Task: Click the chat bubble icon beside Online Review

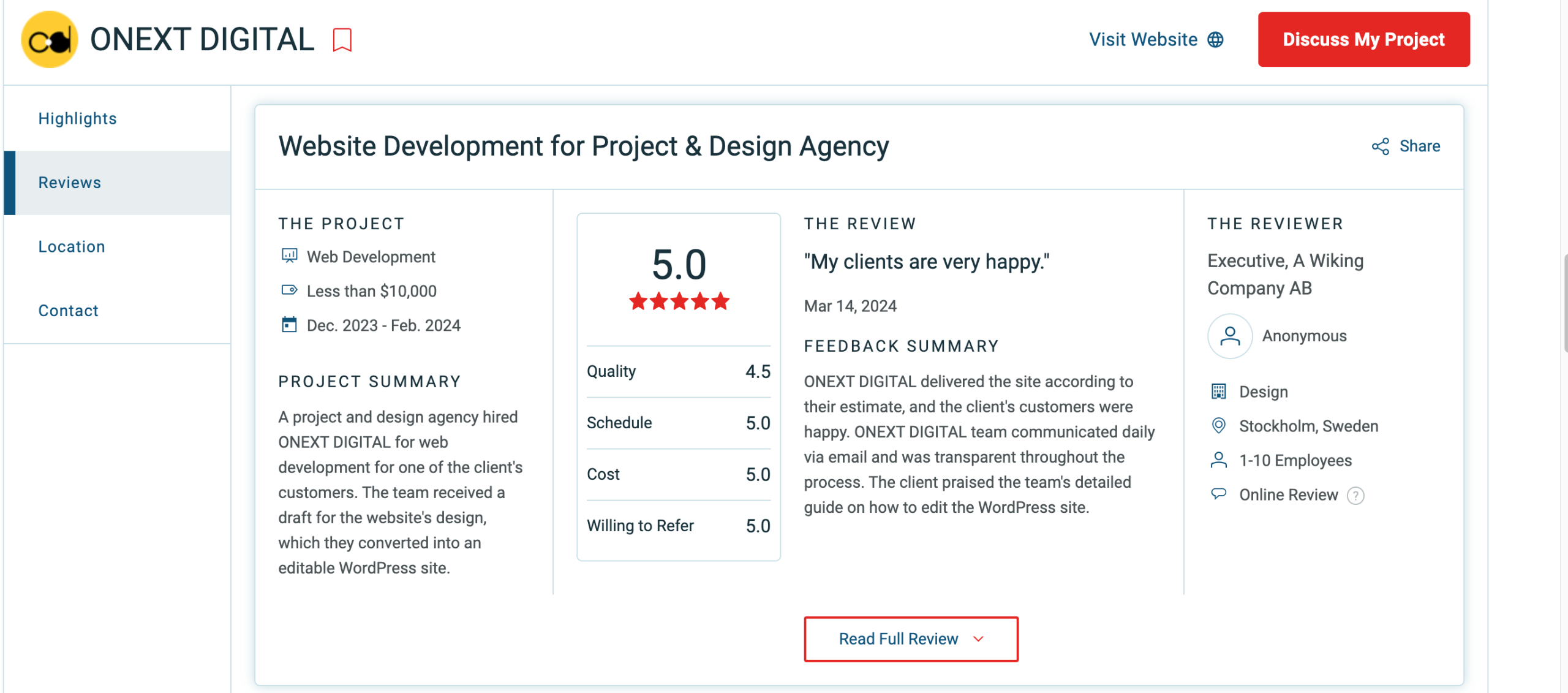Action: [x=1219, y=494]
